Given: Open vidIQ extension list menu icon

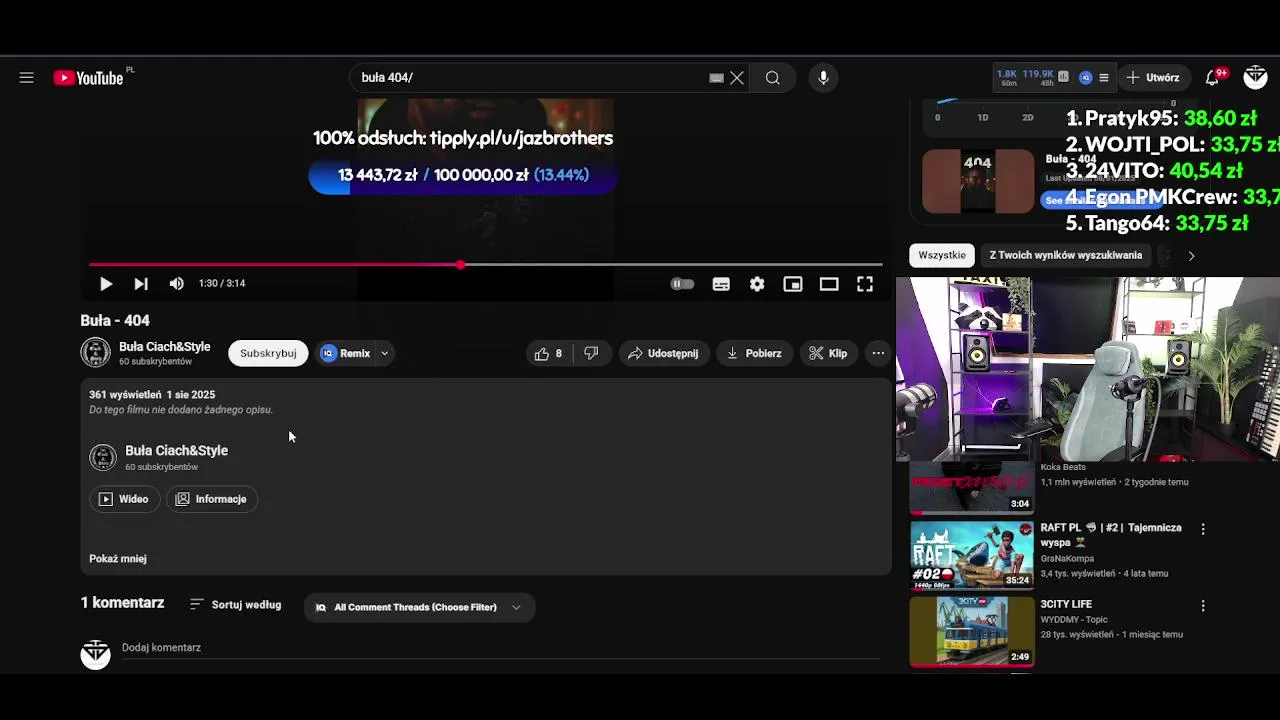Looking at the screenshot, I should tap(1104, 77).
